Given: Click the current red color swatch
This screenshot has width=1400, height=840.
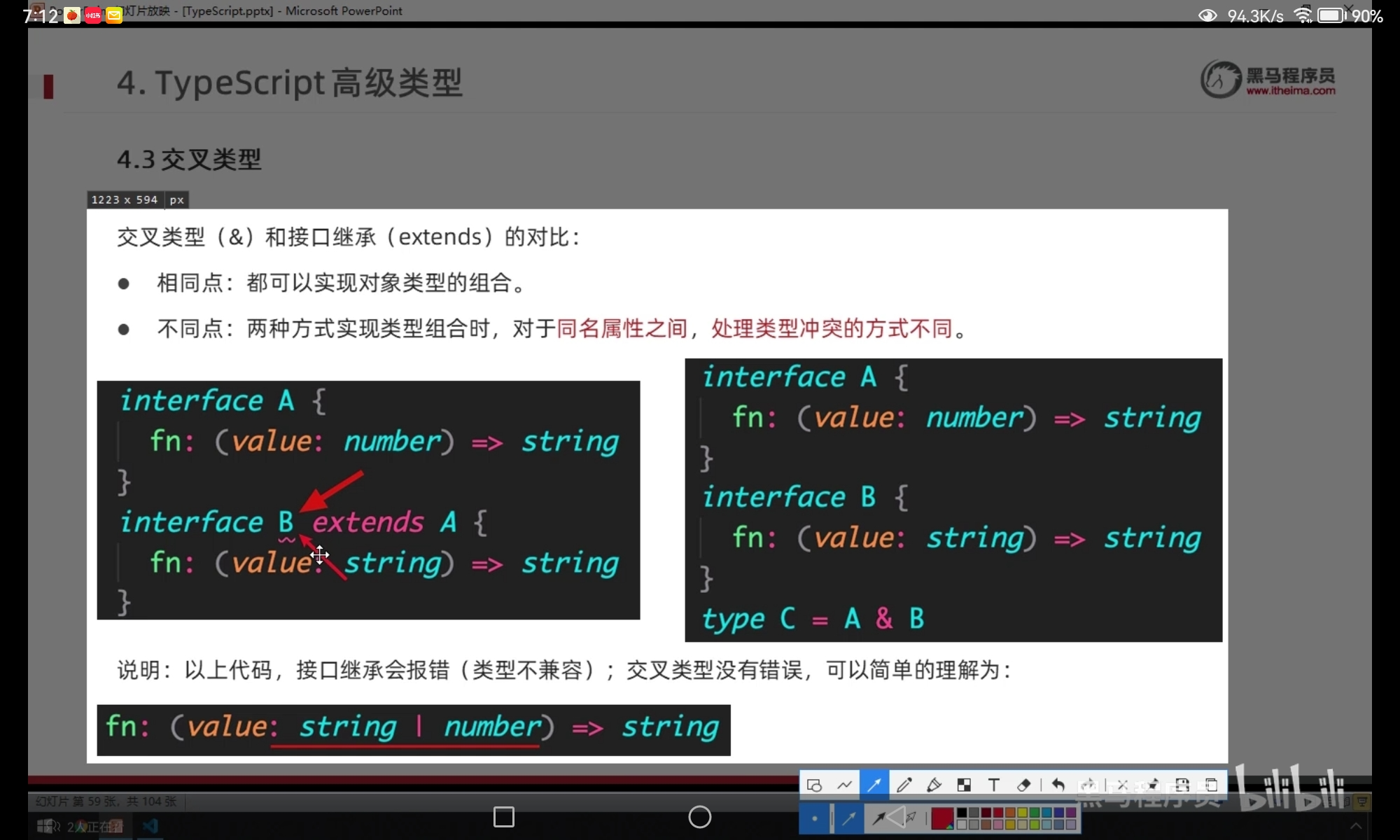Looking at the screenshot, I should click(942, 818).
